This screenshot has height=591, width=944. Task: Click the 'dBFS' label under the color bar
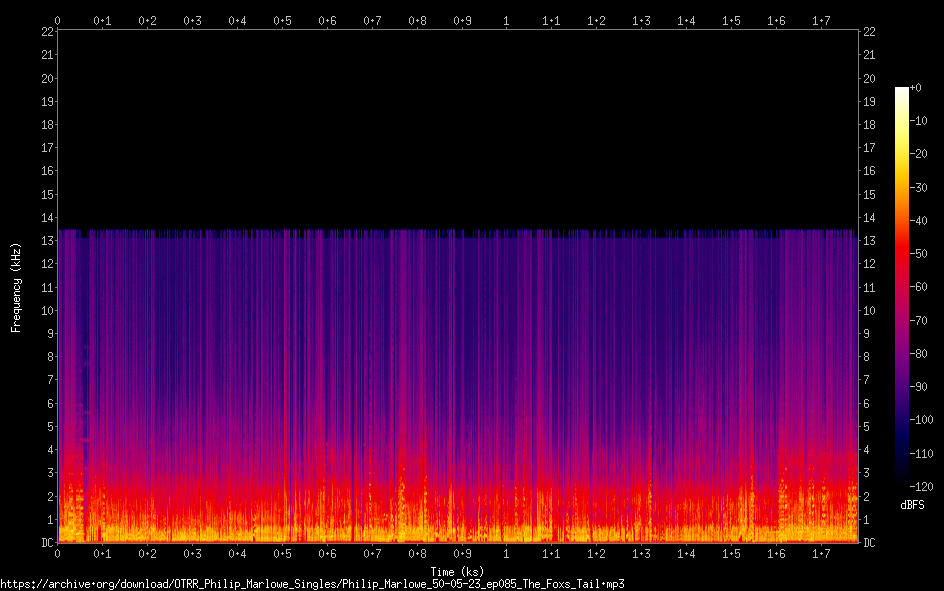pyautogui.click(x=911, y=505)
